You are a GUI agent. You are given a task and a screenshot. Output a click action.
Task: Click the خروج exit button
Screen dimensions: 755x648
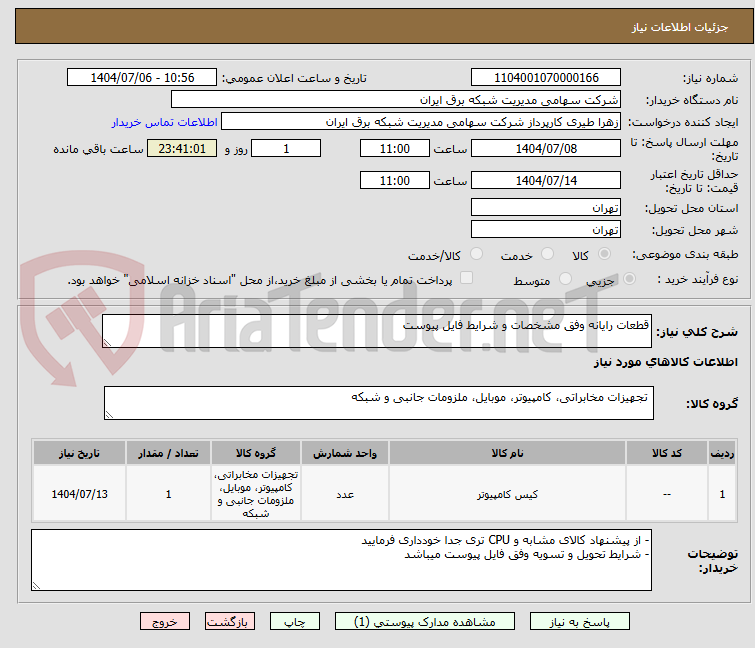pos(165,622)
